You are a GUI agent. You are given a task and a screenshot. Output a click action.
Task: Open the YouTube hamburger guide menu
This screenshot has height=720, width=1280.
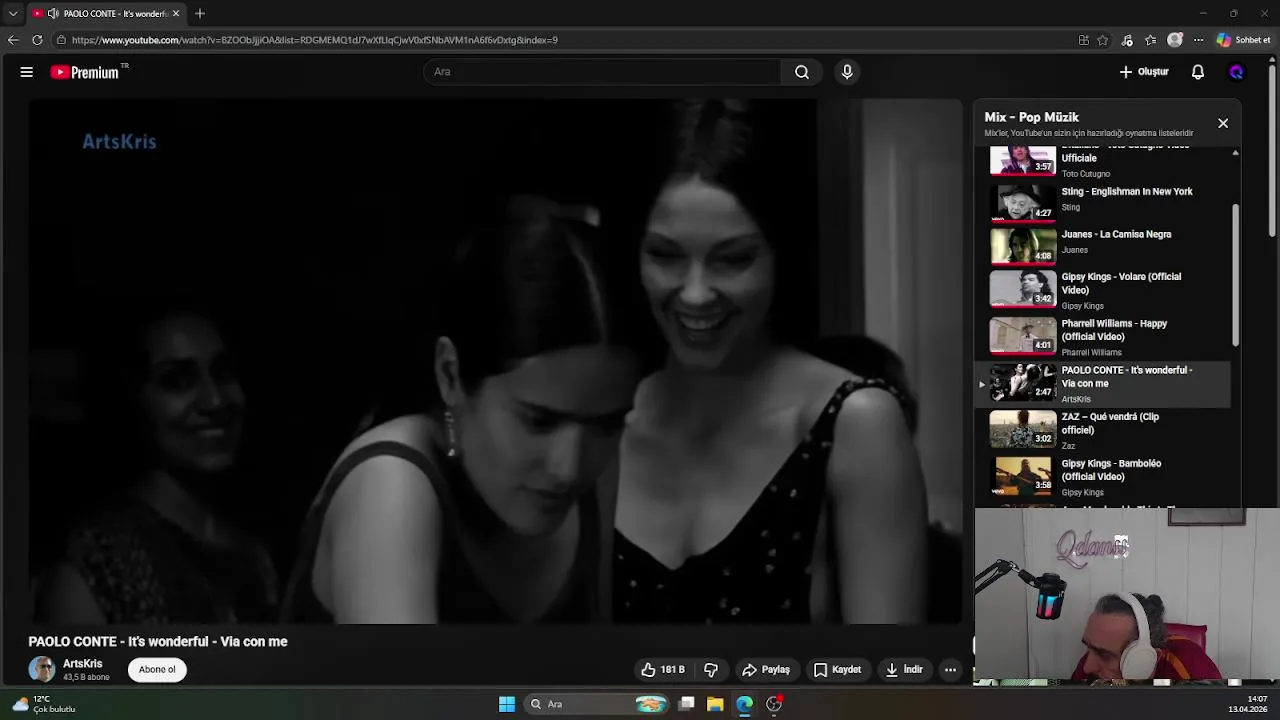pyautogui.click(x=27, y=72)
